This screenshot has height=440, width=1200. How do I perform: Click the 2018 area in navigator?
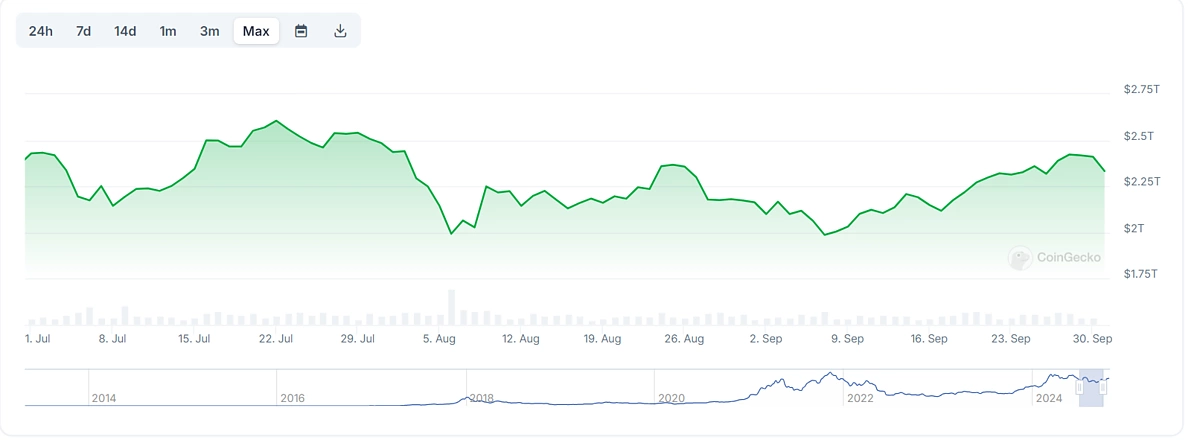(x=482, y=397)
